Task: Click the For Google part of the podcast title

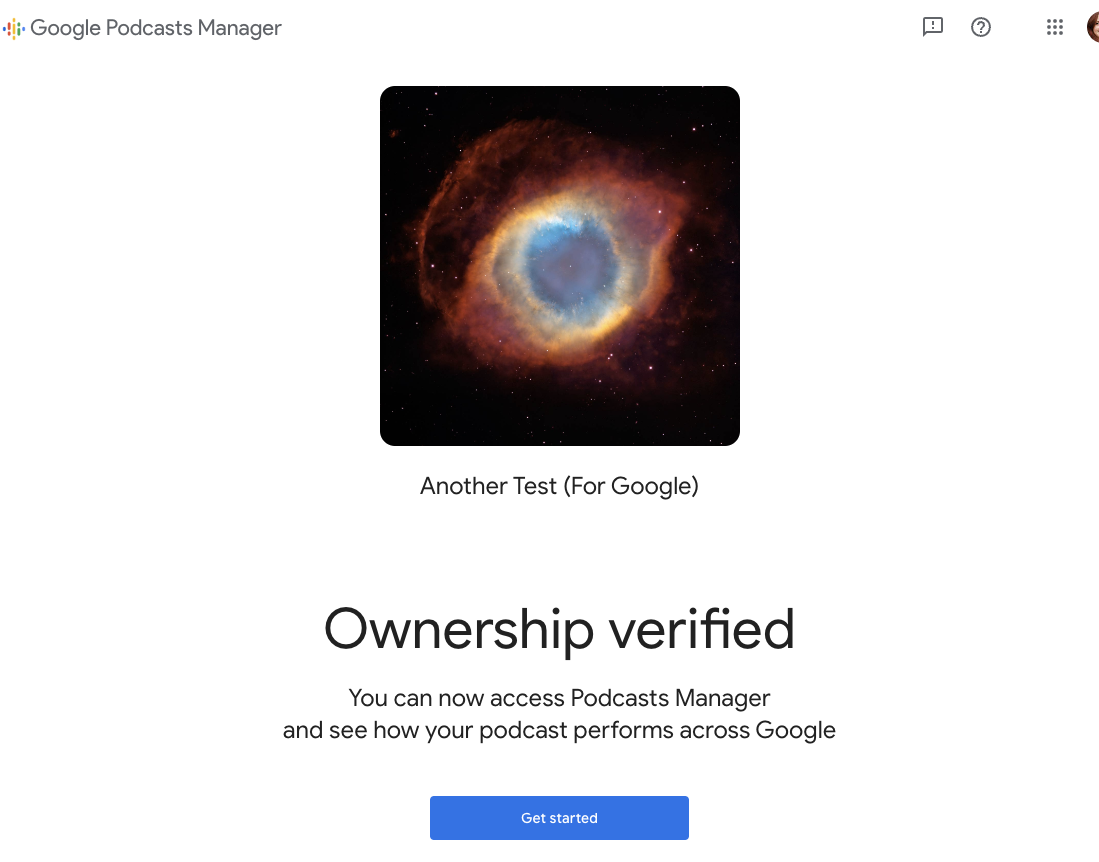Action: [632, 486]
